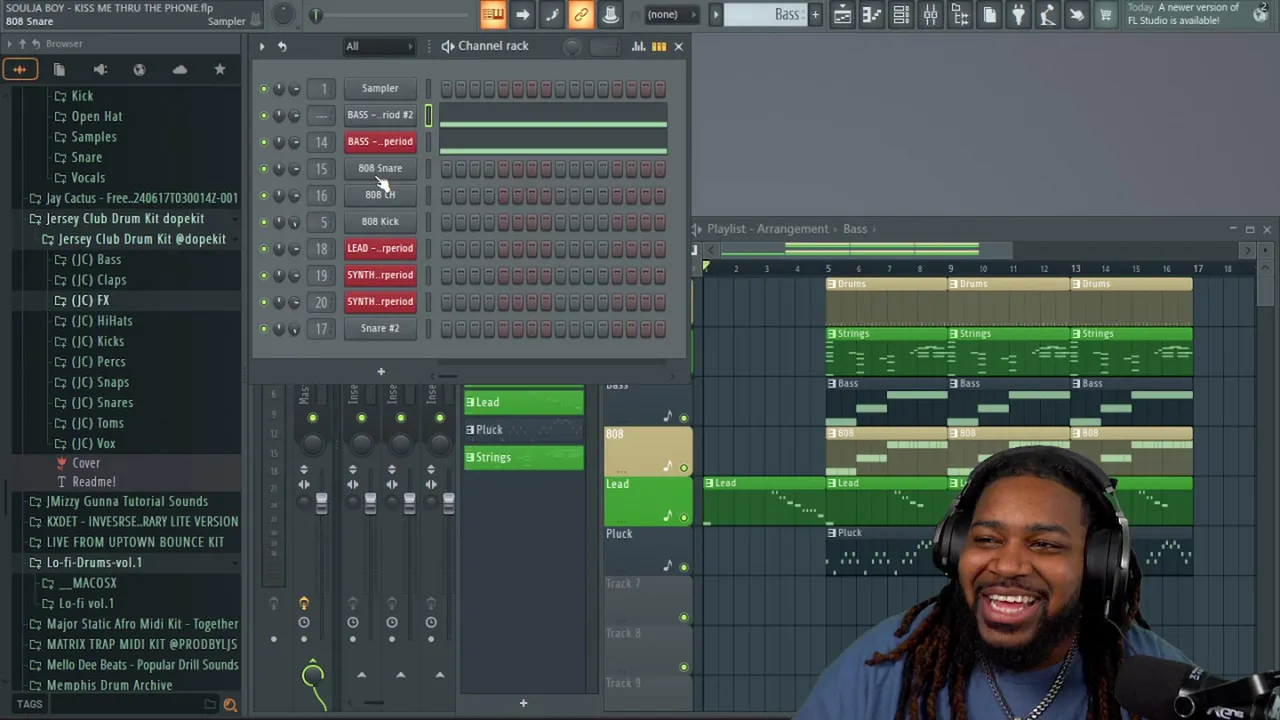Toggle mute on the 808 playlist track

click(684, 467)
